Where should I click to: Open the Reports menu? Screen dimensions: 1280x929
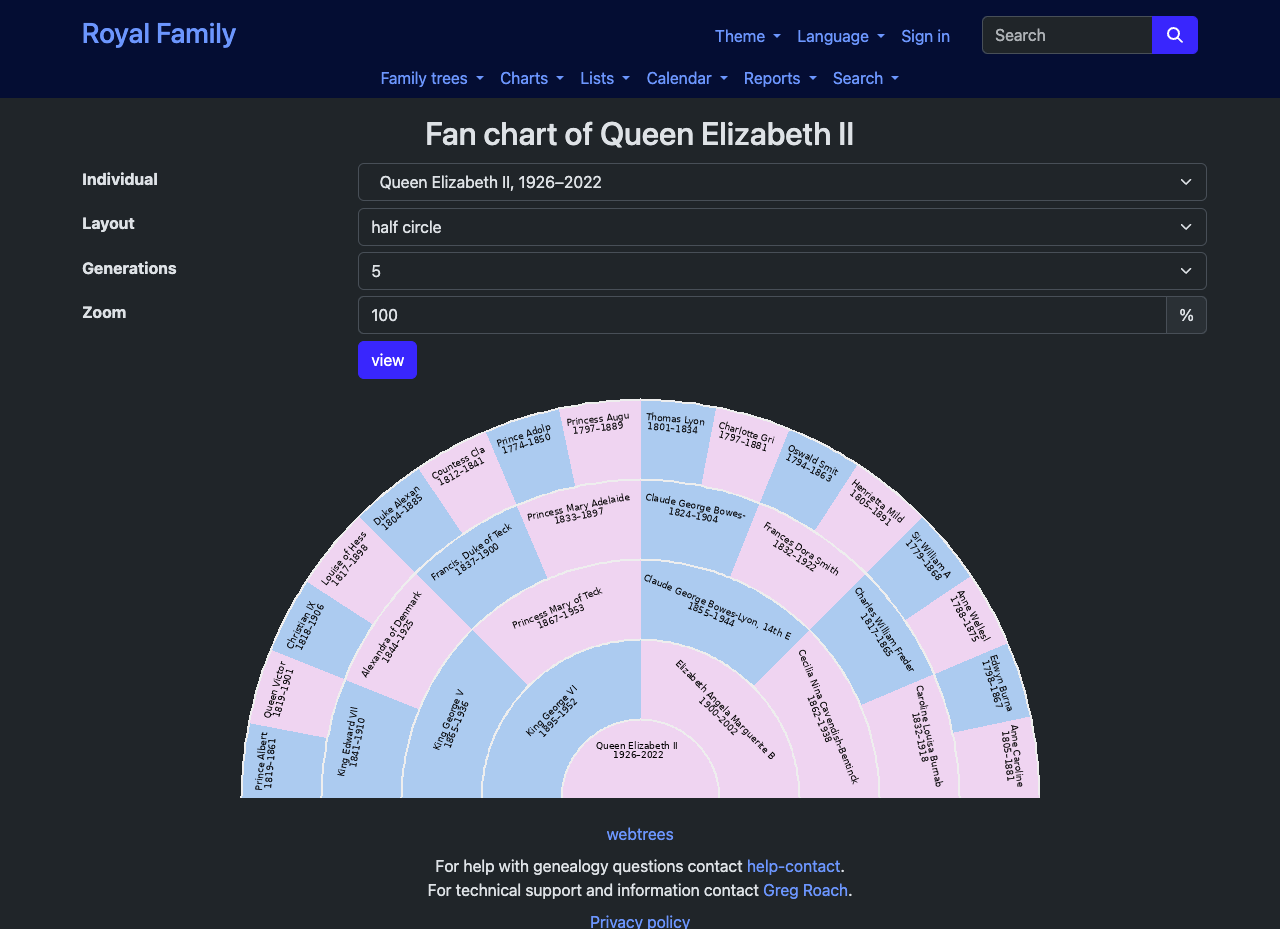point(780,78)
